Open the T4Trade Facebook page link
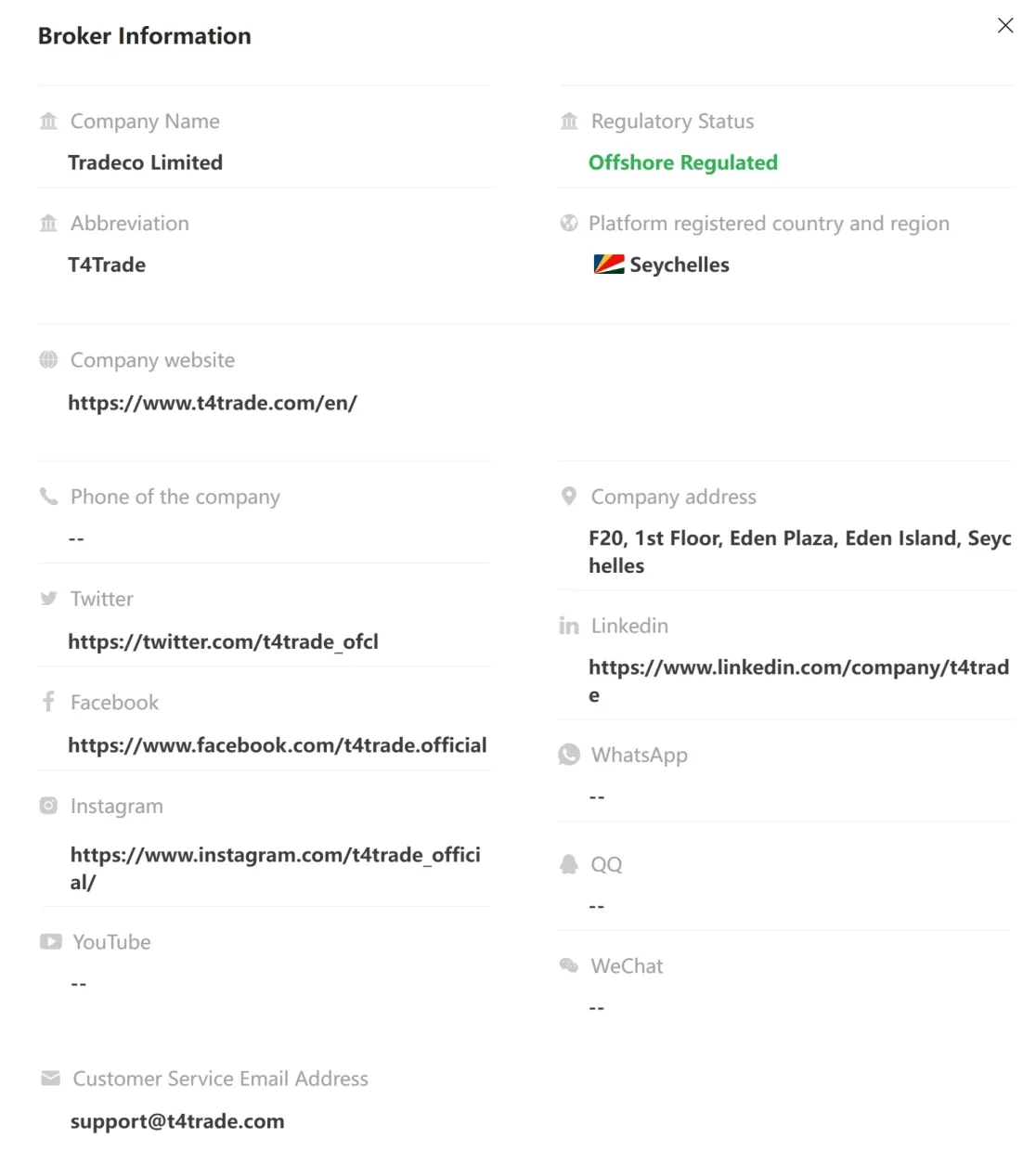The width and height of the screenshot is (1036, 1164). (x=277, y=745)
